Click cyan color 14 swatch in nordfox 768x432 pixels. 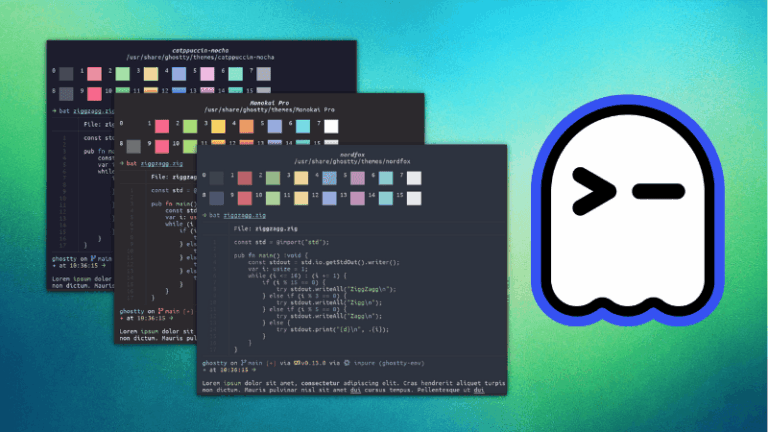coord(387,196)
